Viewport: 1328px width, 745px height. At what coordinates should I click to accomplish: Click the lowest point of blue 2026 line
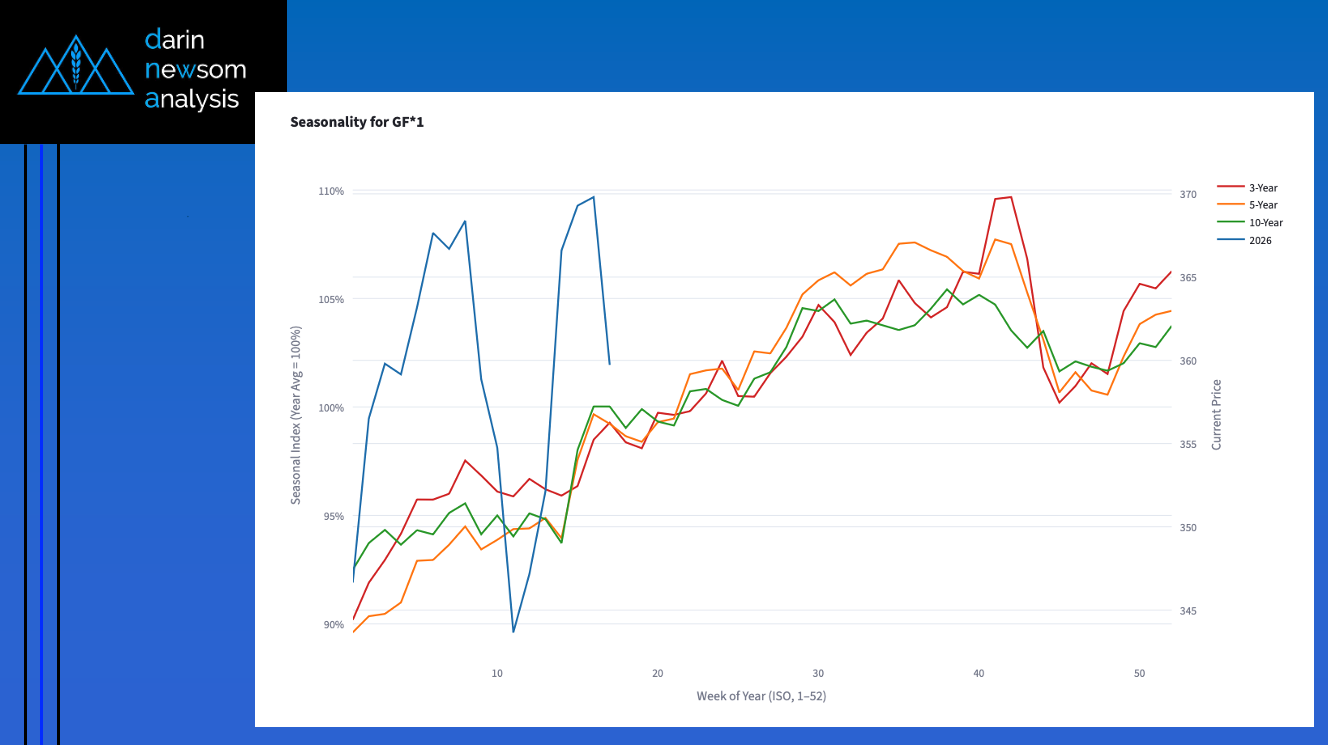(513, 631)
